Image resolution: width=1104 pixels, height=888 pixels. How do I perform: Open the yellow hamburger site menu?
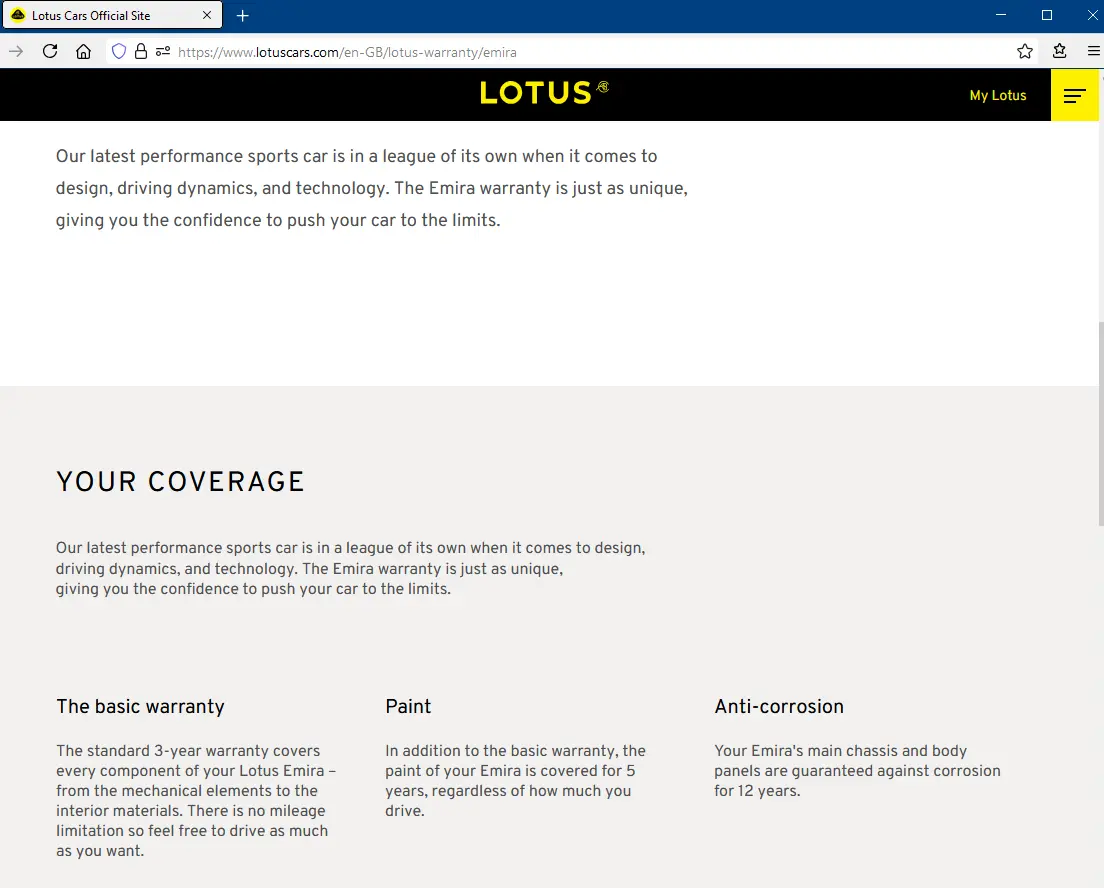1075,95
